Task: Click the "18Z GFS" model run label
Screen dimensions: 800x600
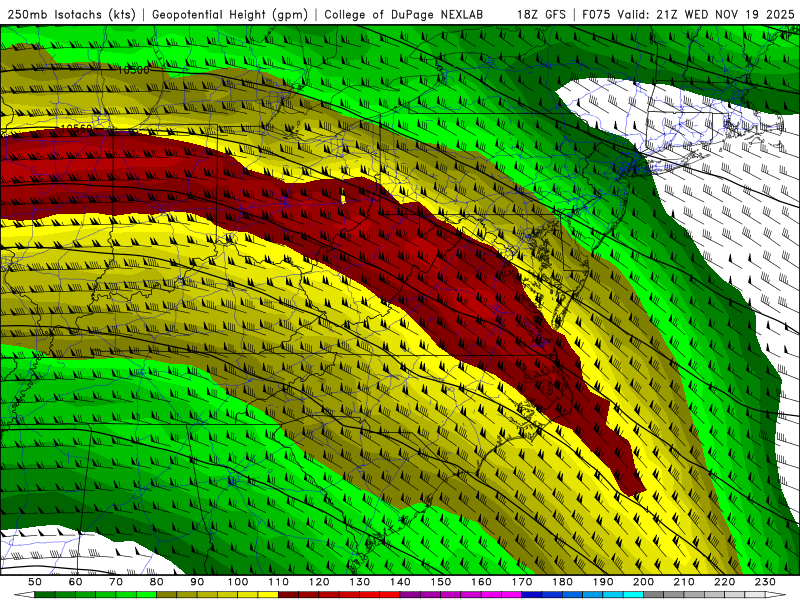Action: (541, 15)
